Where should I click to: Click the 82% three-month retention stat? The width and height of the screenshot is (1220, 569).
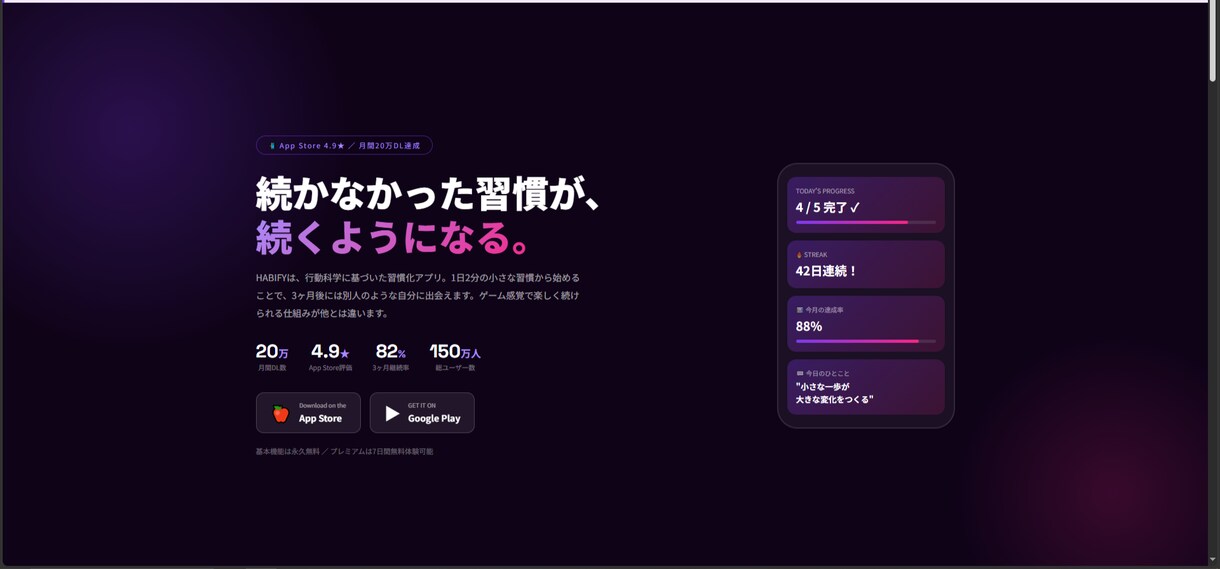point(391,357)
